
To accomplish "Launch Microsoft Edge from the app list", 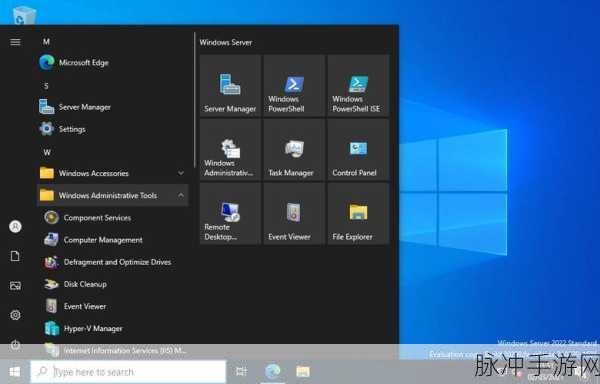I will (x=113, y=63).
